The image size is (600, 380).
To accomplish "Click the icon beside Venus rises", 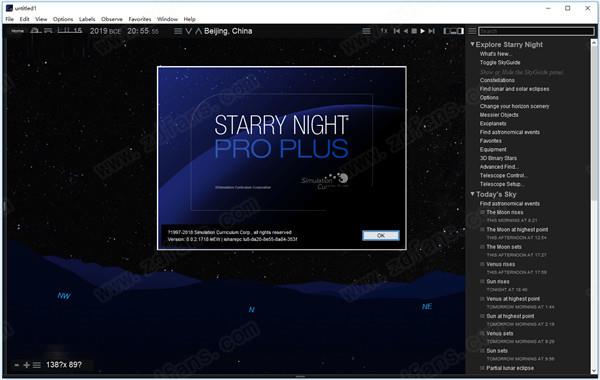I will coord(483,264).
